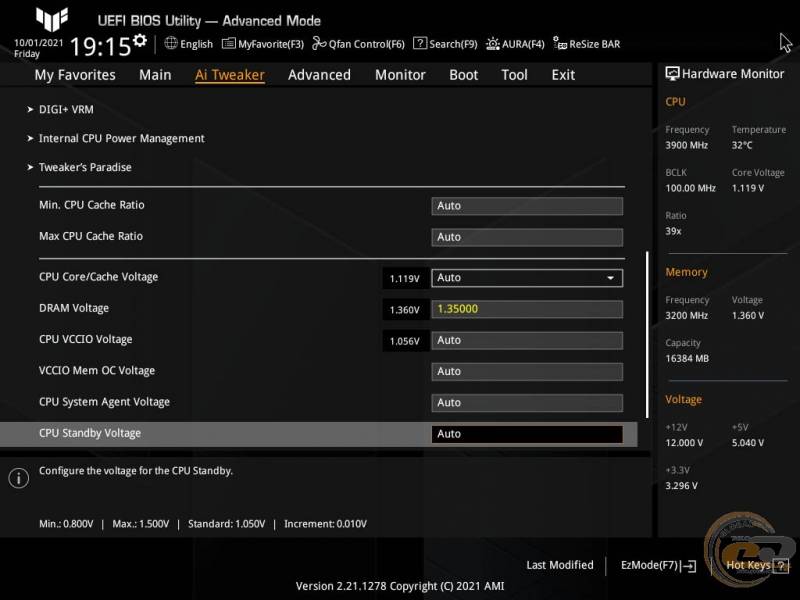Go to the Exit tab
The image size is (800, 600).
point(563,75)
